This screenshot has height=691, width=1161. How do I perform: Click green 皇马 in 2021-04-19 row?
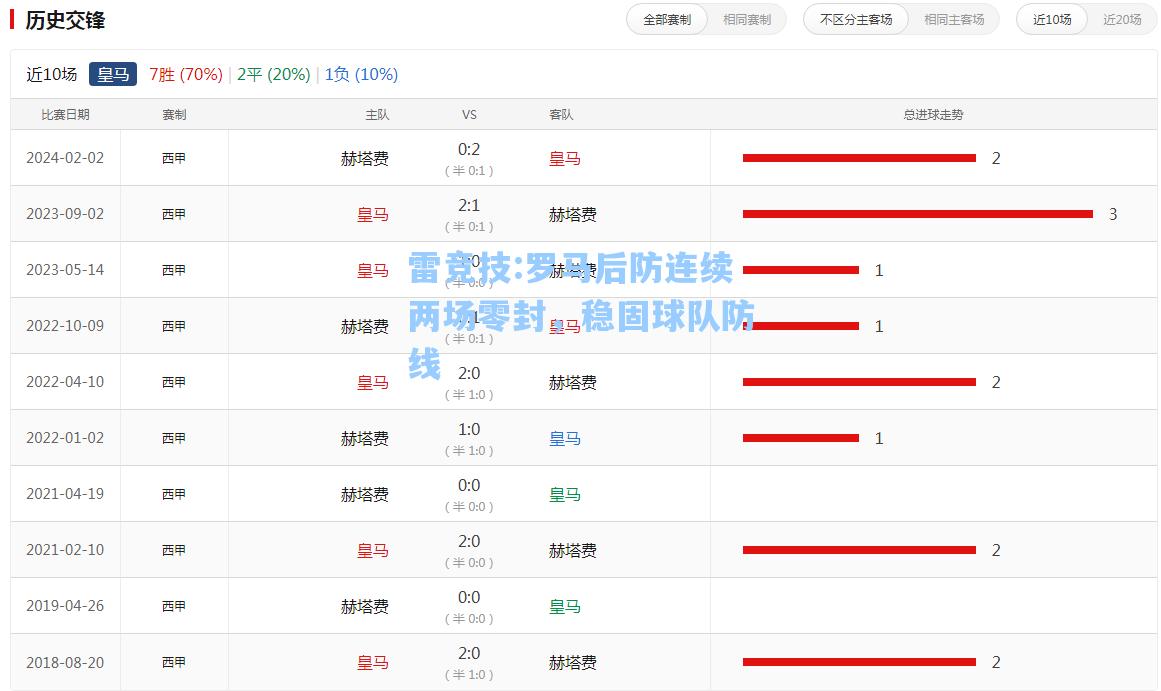click(564, 495)
